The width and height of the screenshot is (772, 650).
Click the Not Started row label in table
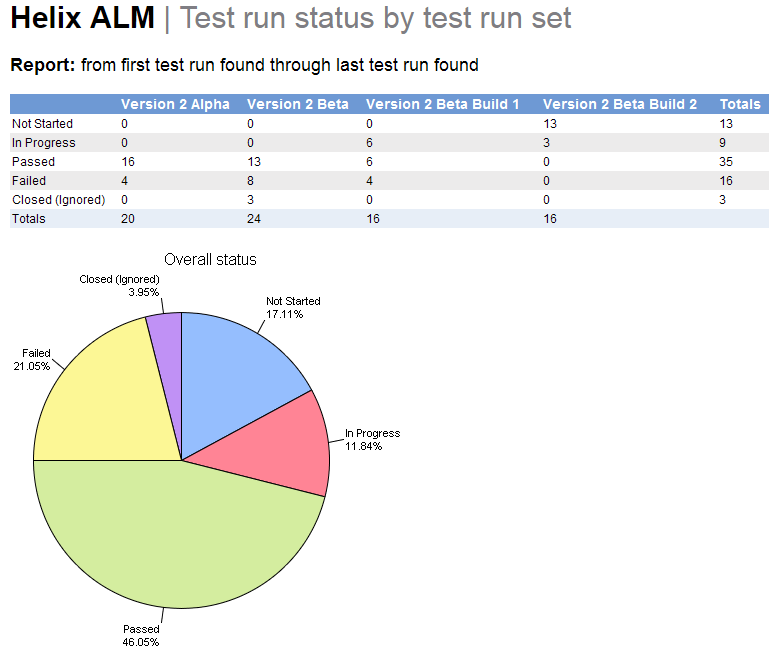pyautogui.click(x=42, y=124)
